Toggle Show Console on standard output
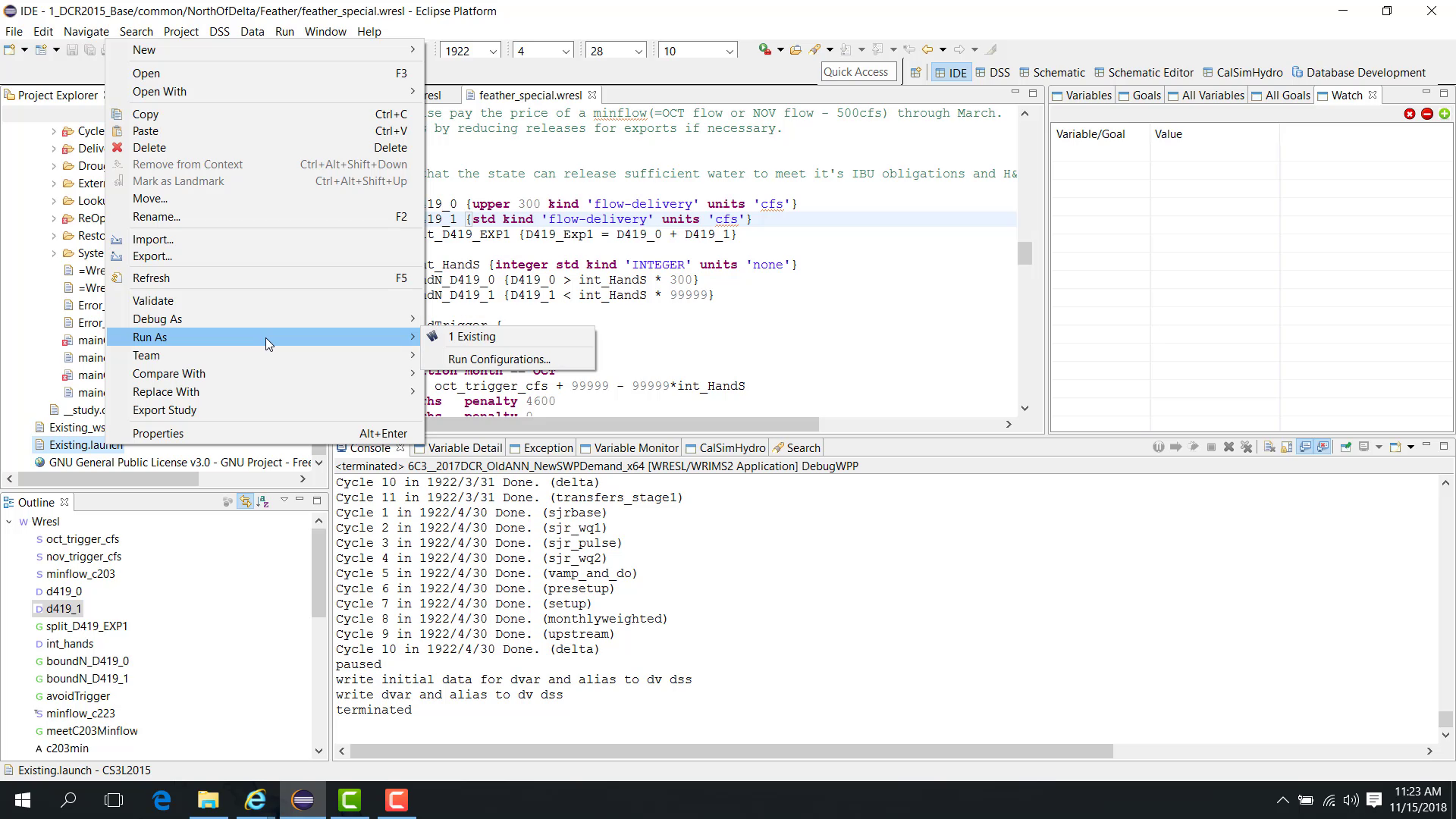1456x819 pixels. pyautogui.click(x=1305, y=447)
